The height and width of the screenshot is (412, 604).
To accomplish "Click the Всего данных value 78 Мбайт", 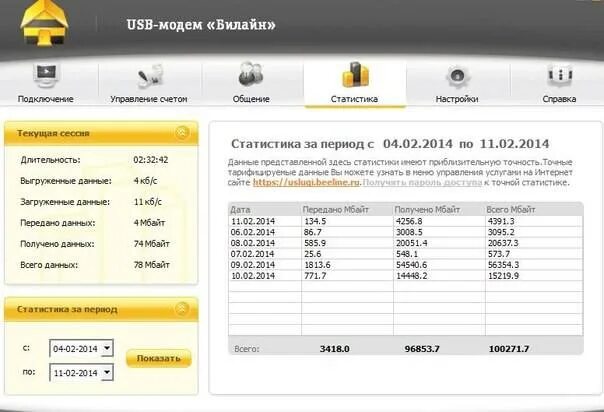I will pyautogui.click(x=151, y=265).
